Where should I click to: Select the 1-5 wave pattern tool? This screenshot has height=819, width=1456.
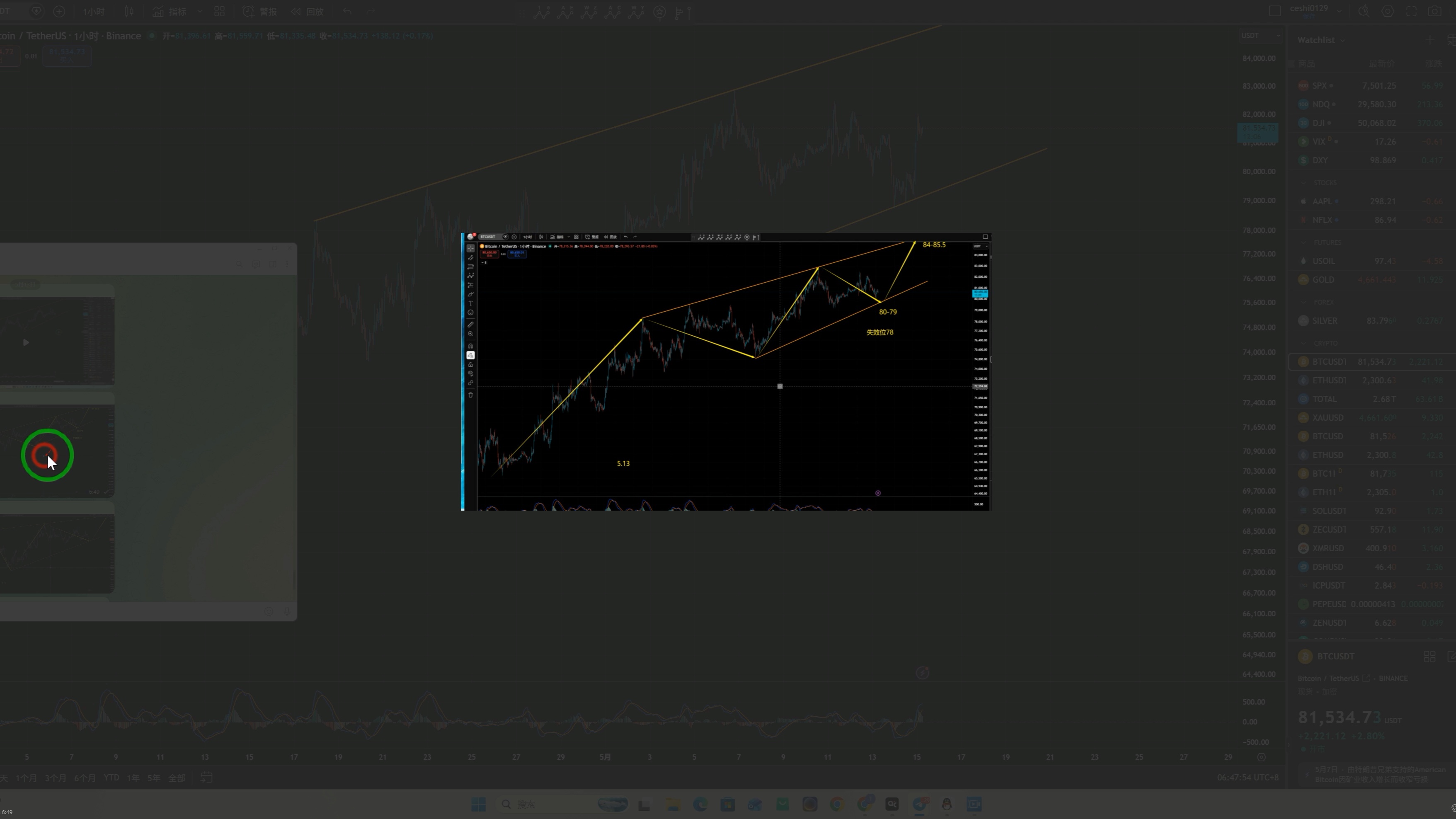(x=541, y=12)
